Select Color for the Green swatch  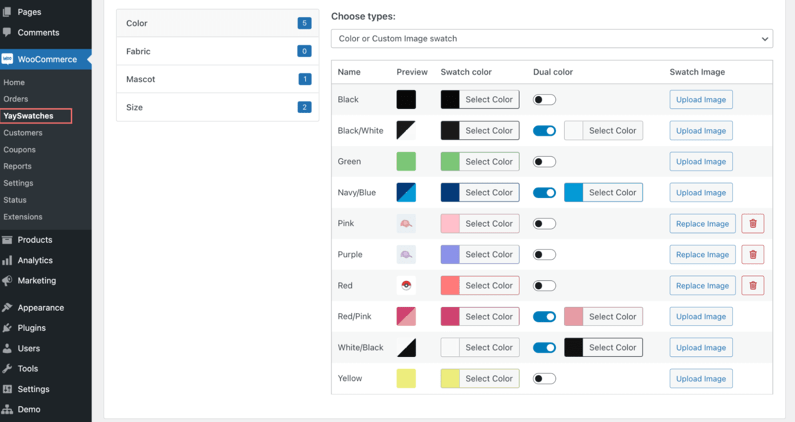[x=480, y=162]
